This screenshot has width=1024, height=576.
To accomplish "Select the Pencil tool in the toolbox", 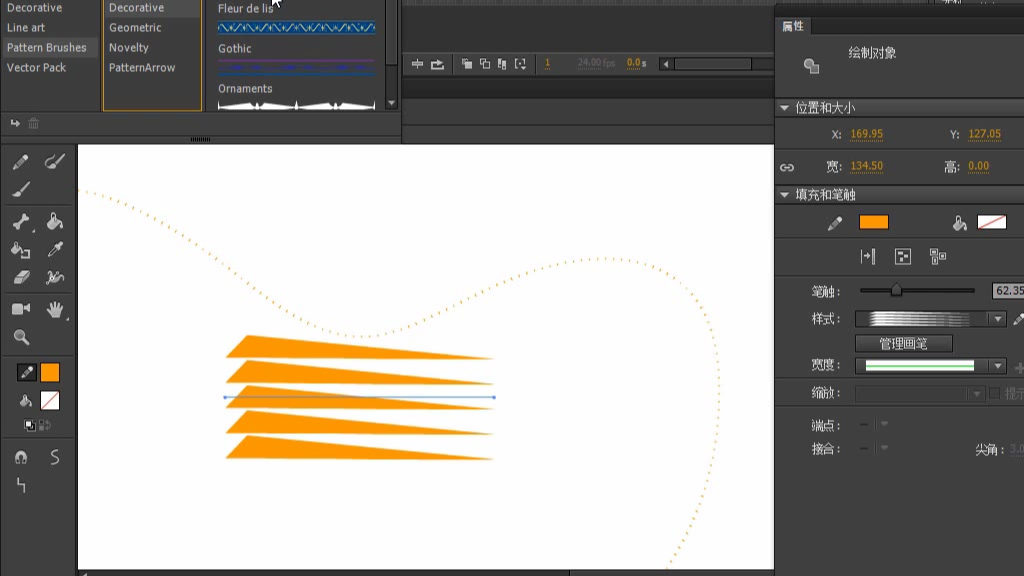I will [21, 162].
